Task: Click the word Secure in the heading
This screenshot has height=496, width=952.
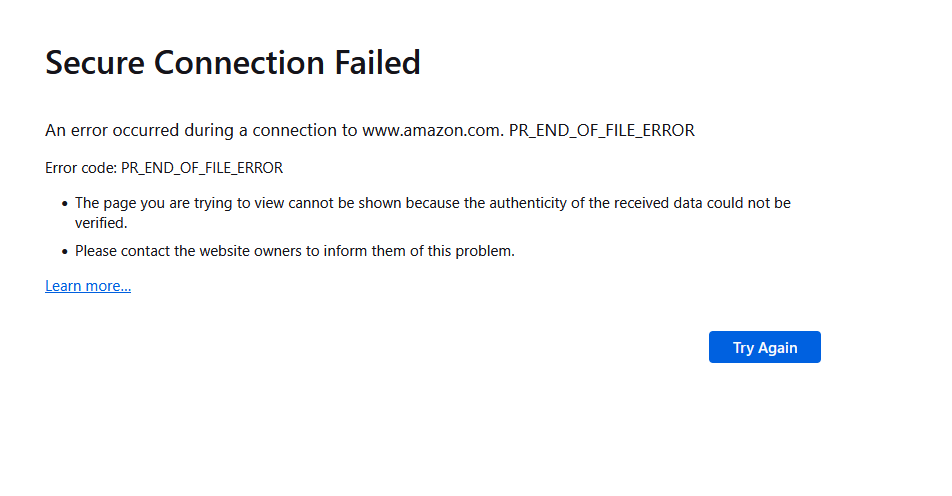Action: [x=95, y=63]
